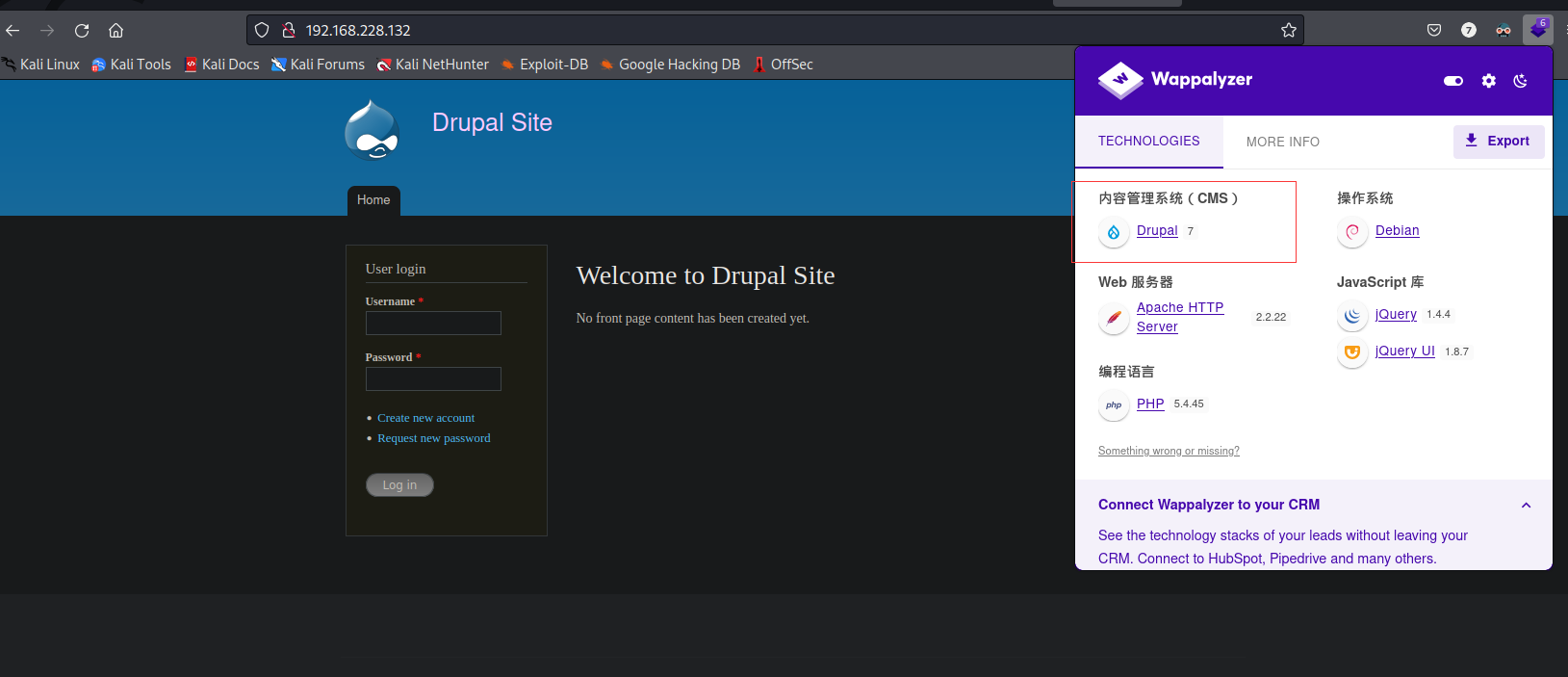The width and height of the screenshot is (1568, 677).
Task: Toggle the Wappalyzer enable switch
Action: click(1453, 81)
